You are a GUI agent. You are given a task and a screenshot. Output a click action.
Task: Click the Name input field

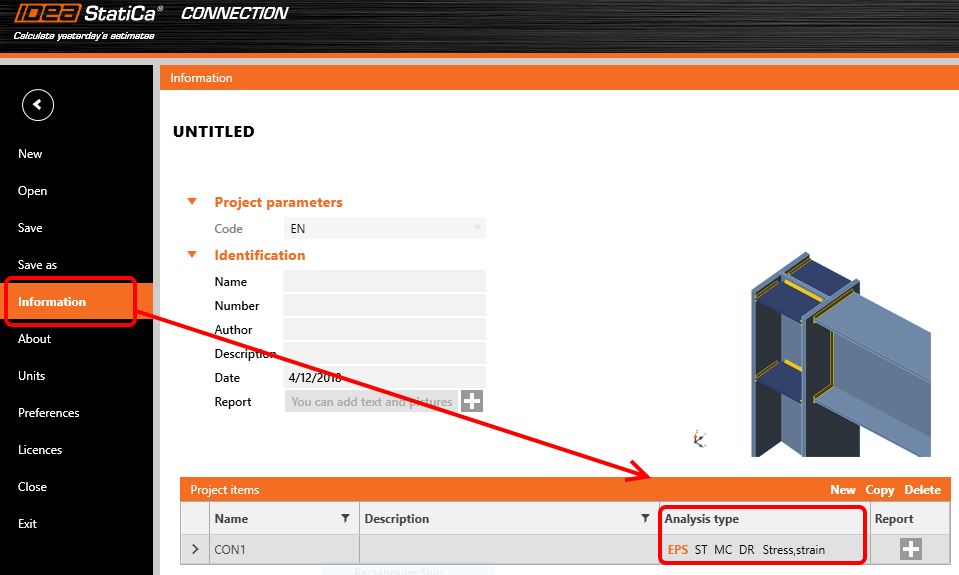pyautogui.click(x=385, y=281)
